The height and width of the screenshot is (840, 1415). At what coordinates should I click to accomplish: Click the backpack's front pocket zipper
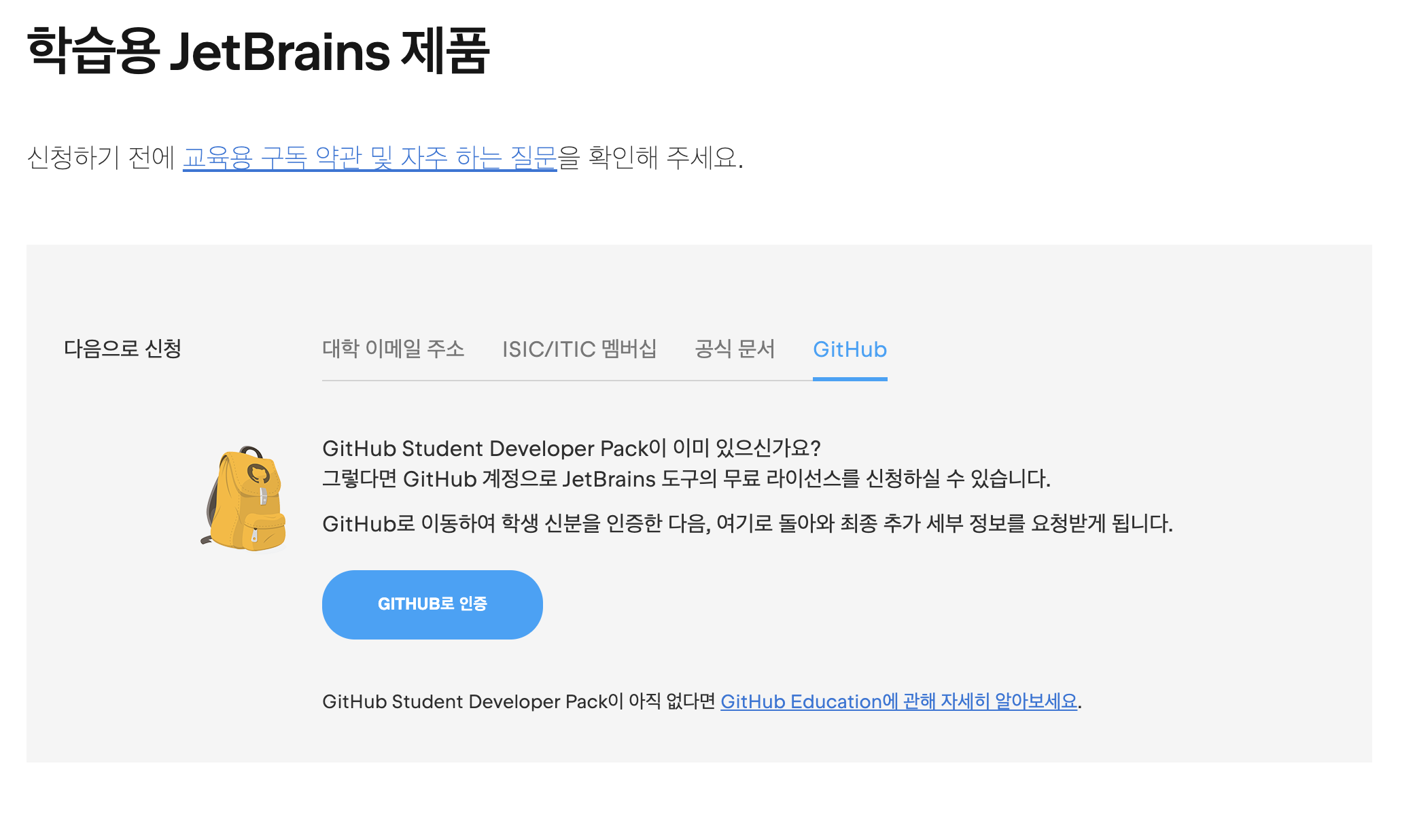click(x=255, y=535)
